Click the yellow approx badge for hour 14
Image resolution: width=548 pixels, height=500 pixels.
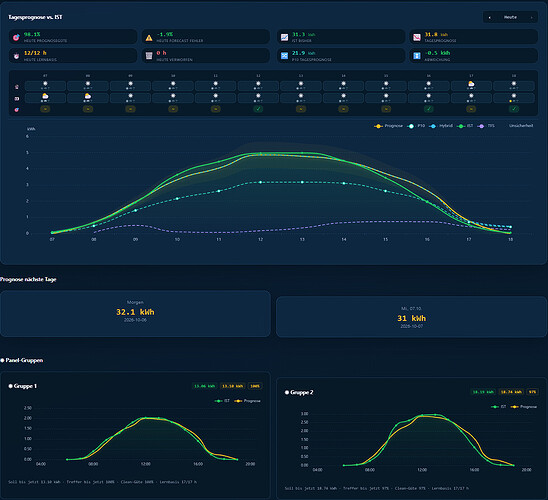(x=343, y=109)
